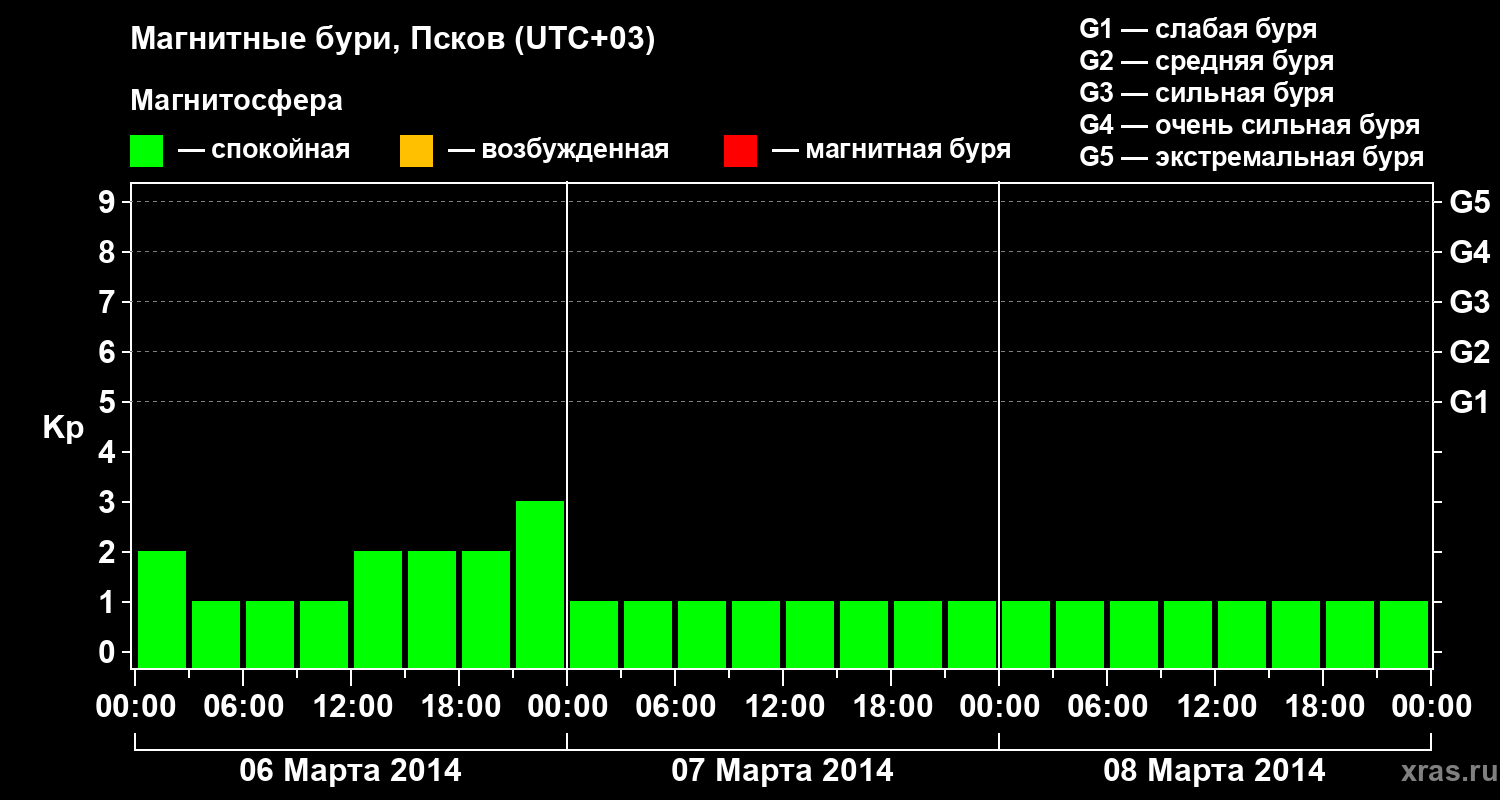This screenshot has width=1500, height=800.
Task: Click the '— спокойная' legend label
Action: pyautogui.click(x=264, y=150)
